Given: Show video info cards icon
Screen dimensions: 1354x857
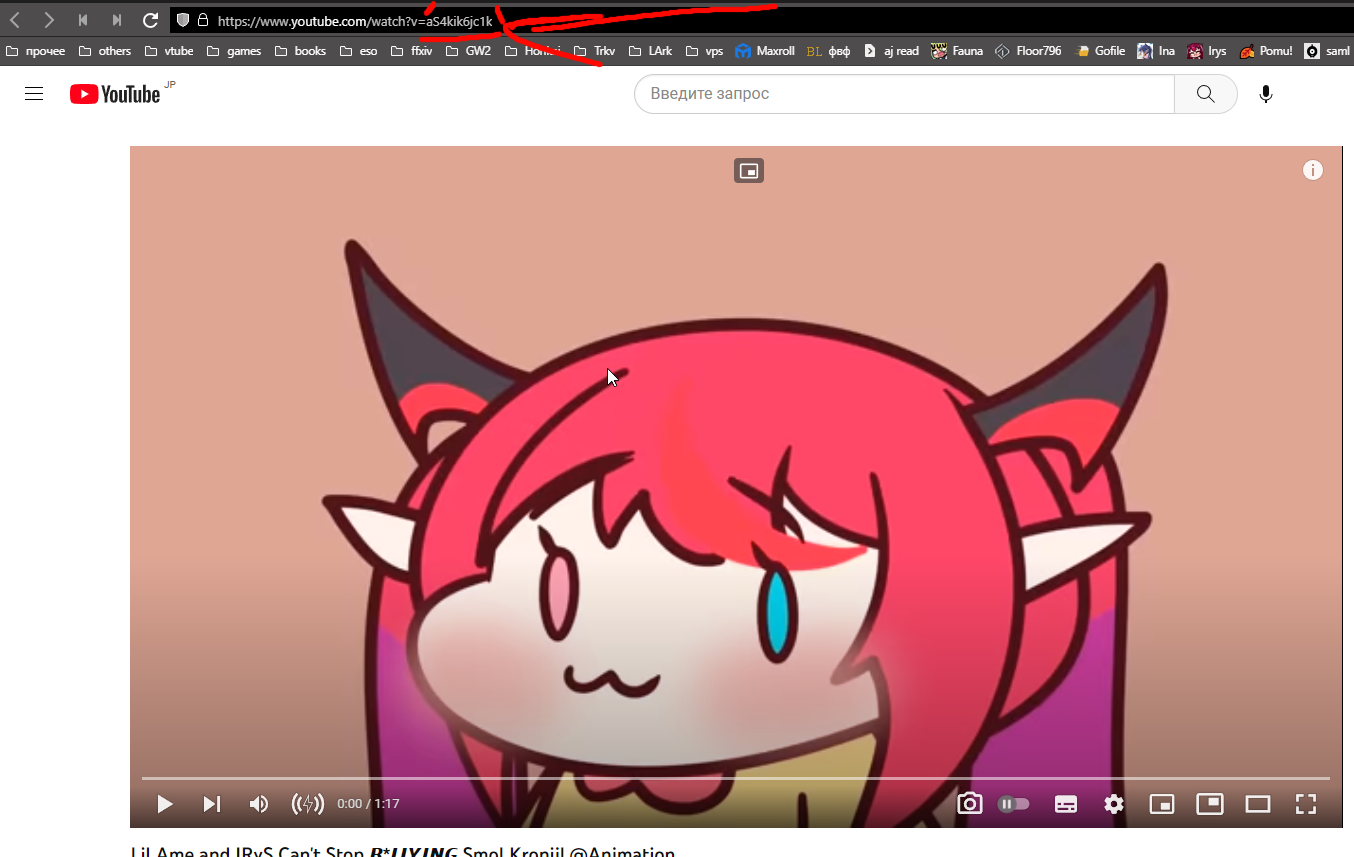Looking at the screenshot, I should pyautogui.click(x=1313, y=171).
